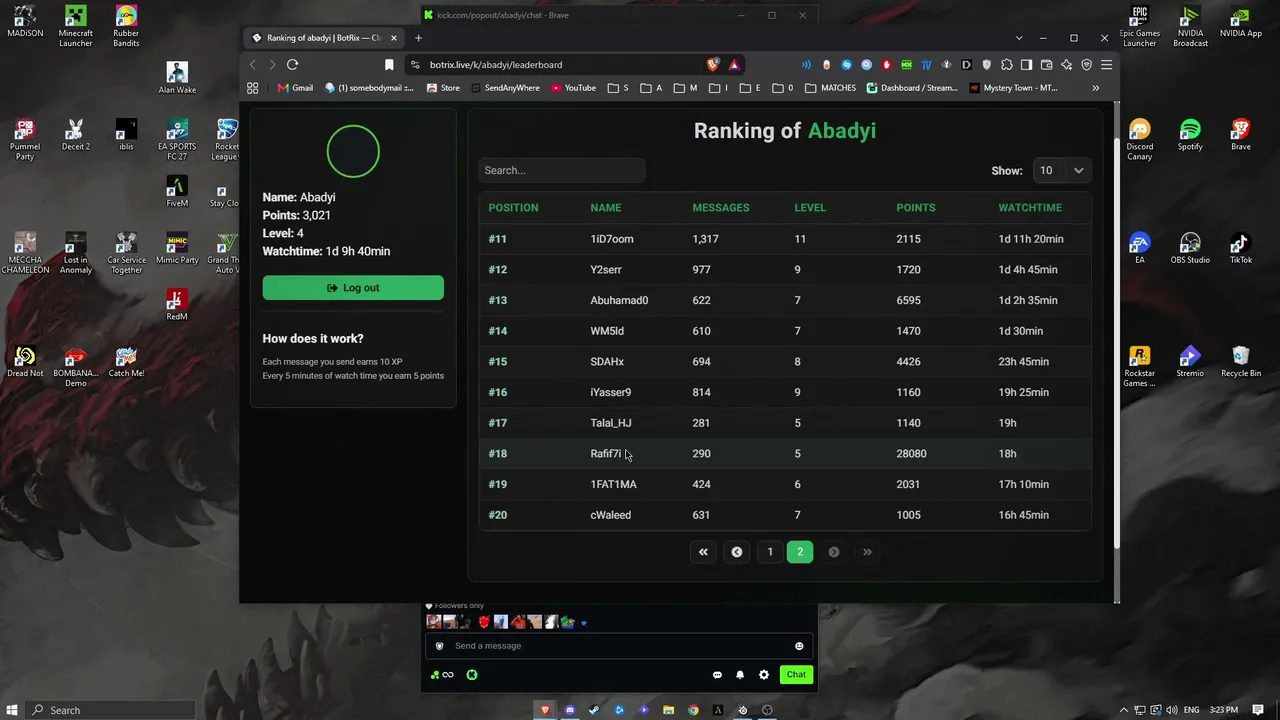The width and height of the screenshot is (1280, 720).
Task: Open the browser extensions puzzle icon
Action: (1006, 64)
